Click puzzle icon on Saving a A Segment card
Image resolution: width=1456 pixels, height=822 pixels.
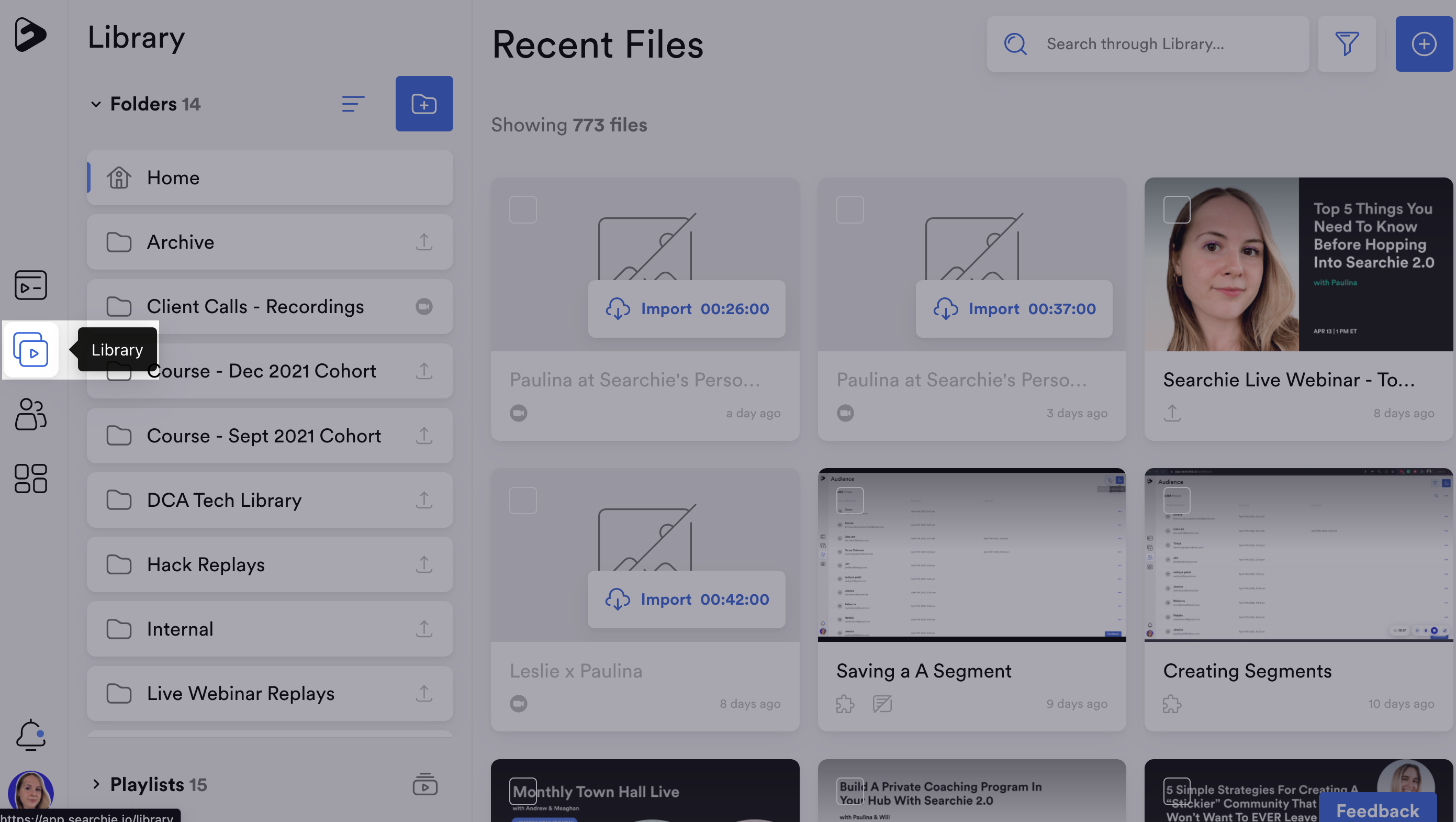point(845,704)
